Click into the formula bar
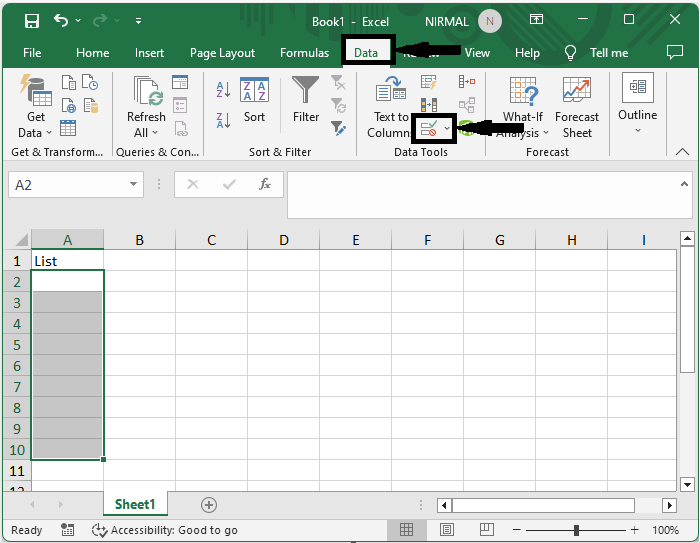This screenshot has height=543, width=700. point(482,195)
